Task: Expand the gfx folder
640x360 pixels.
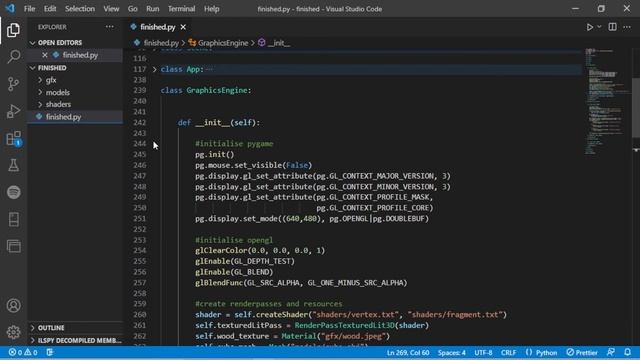Action: coord(51,80)
